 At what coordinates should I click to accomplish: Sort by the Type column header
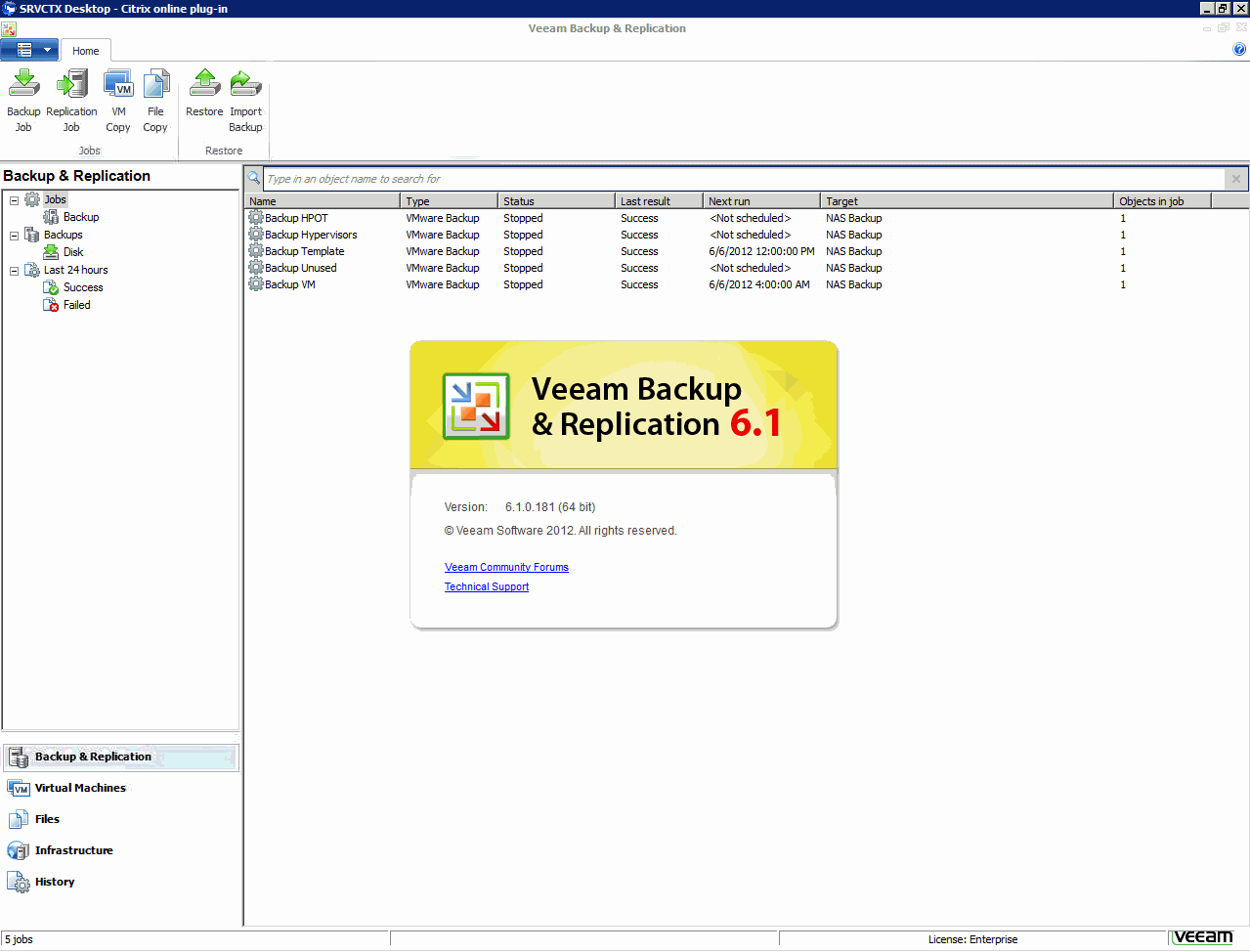click(450, 200)
